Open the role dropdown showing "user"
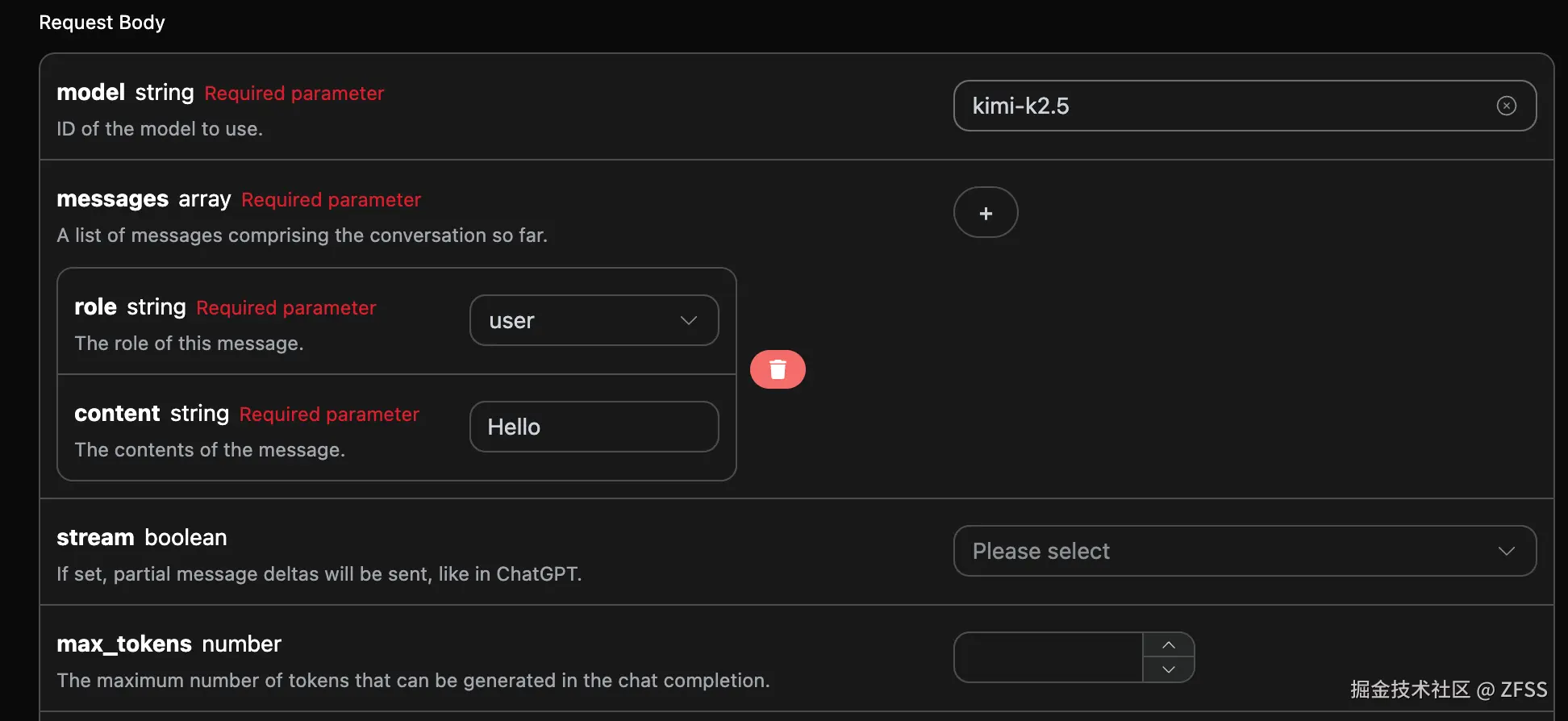The height and width of the screenshot is (721, 1568). click(x=594, y=320)
